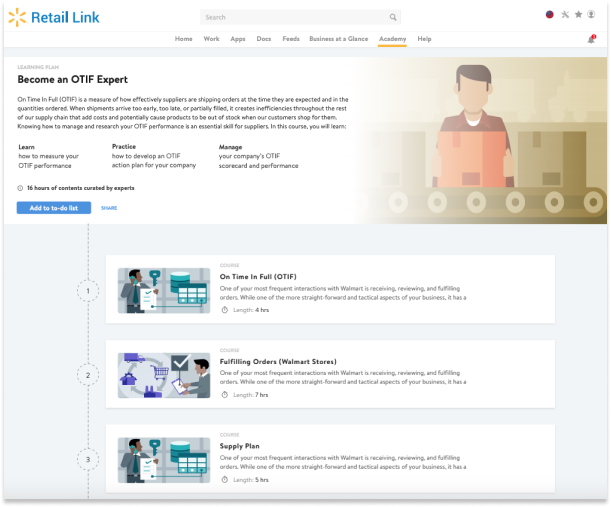Select the Academy tab
This screenshot has height=507, width=611.
392,39
